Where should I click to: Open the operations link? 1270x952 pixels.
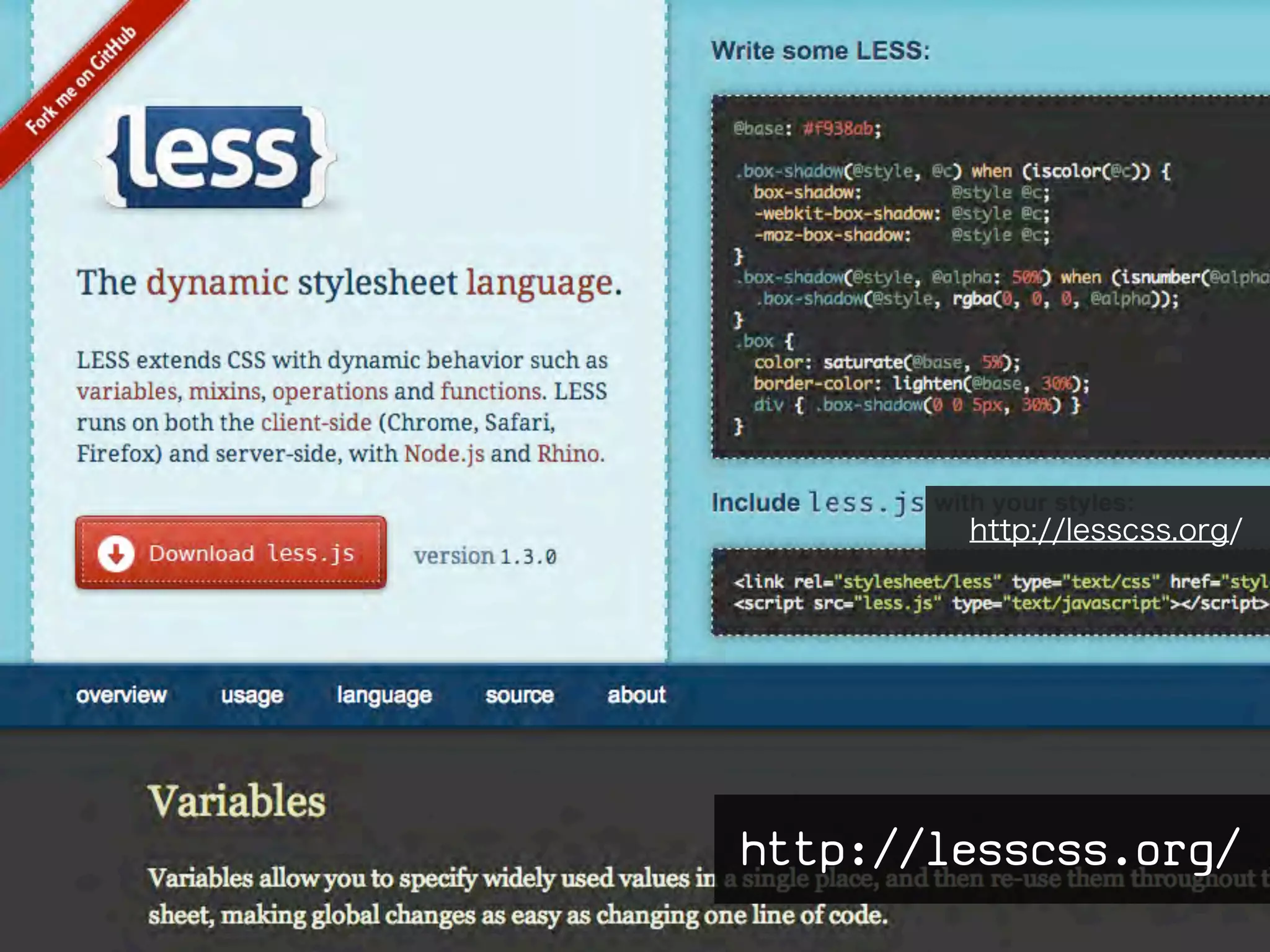330,392
